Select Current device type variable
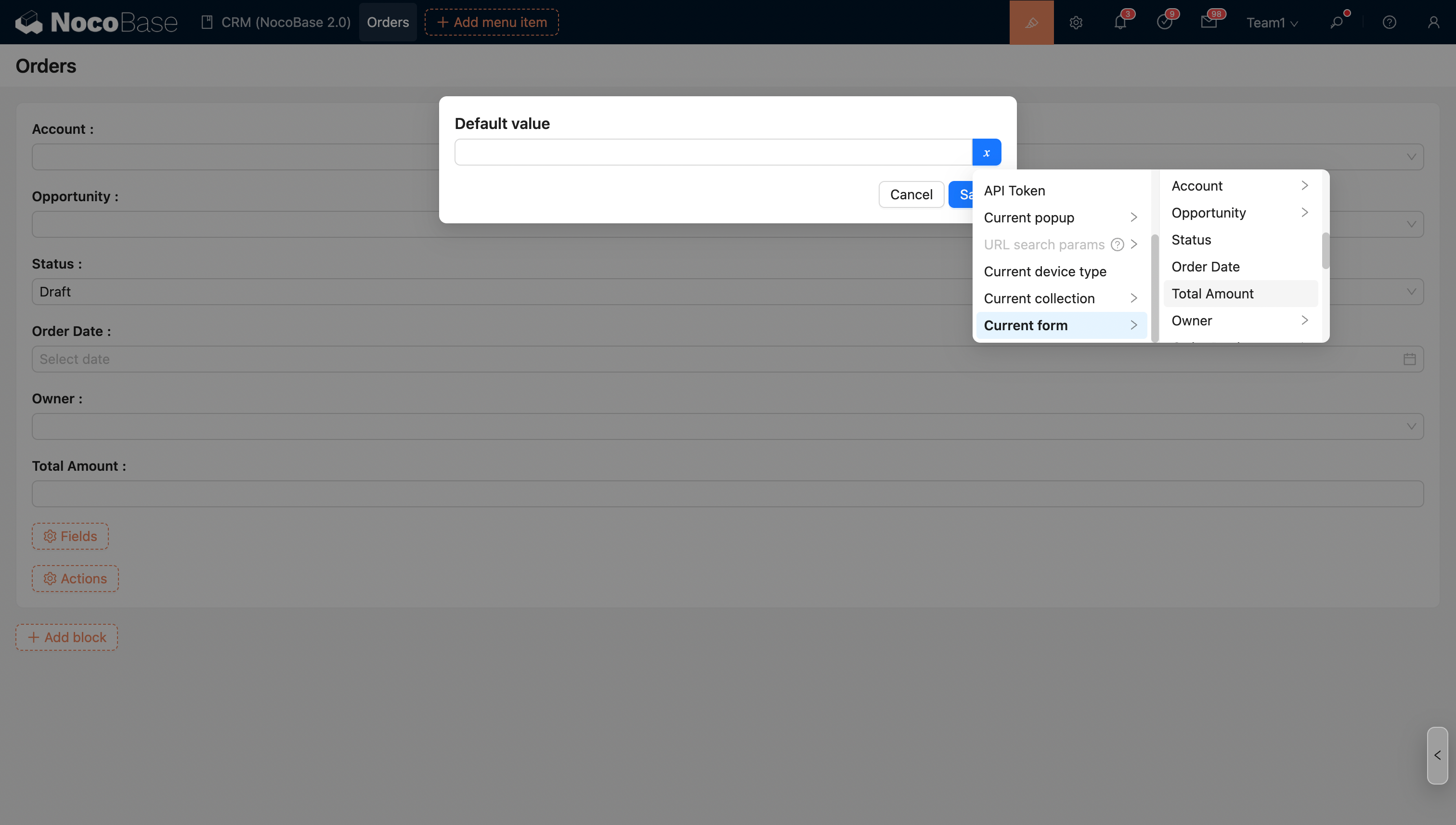Image resolution: width=1456 pixels, height=825 pixels. click(1044, 271)
